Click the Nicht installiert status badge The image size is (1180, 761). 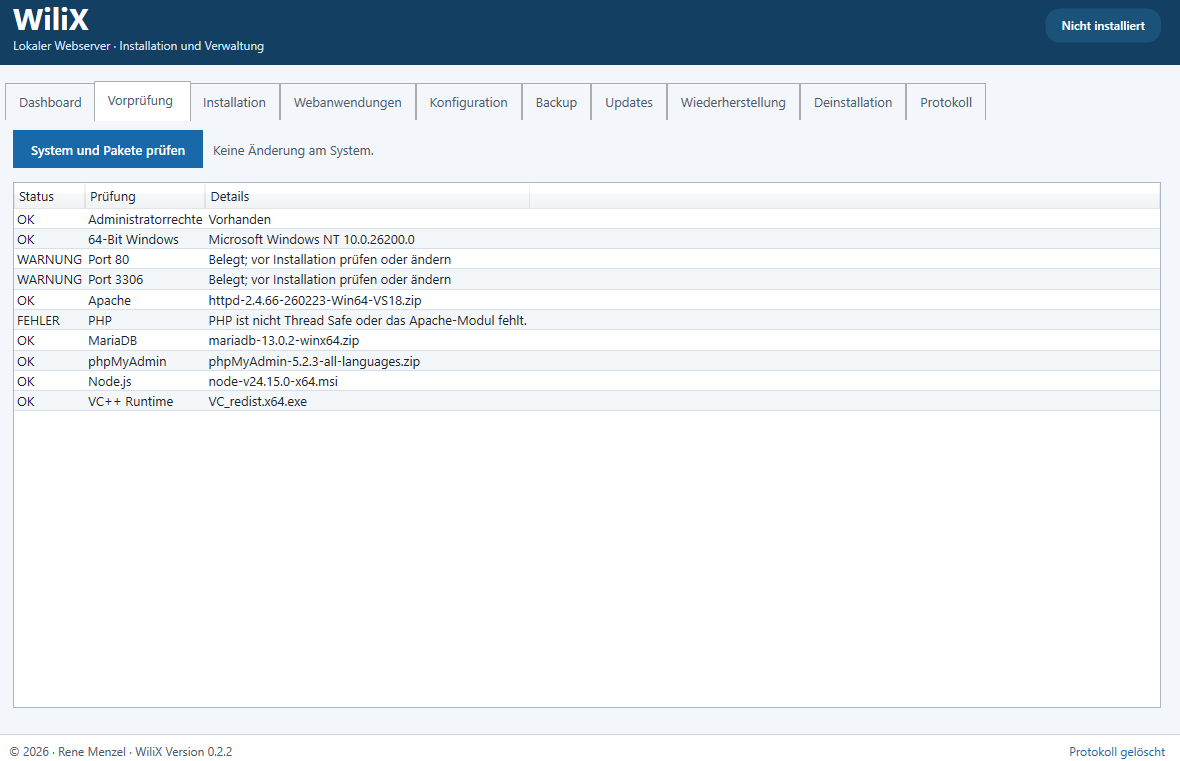click(x=1102, y=26)
